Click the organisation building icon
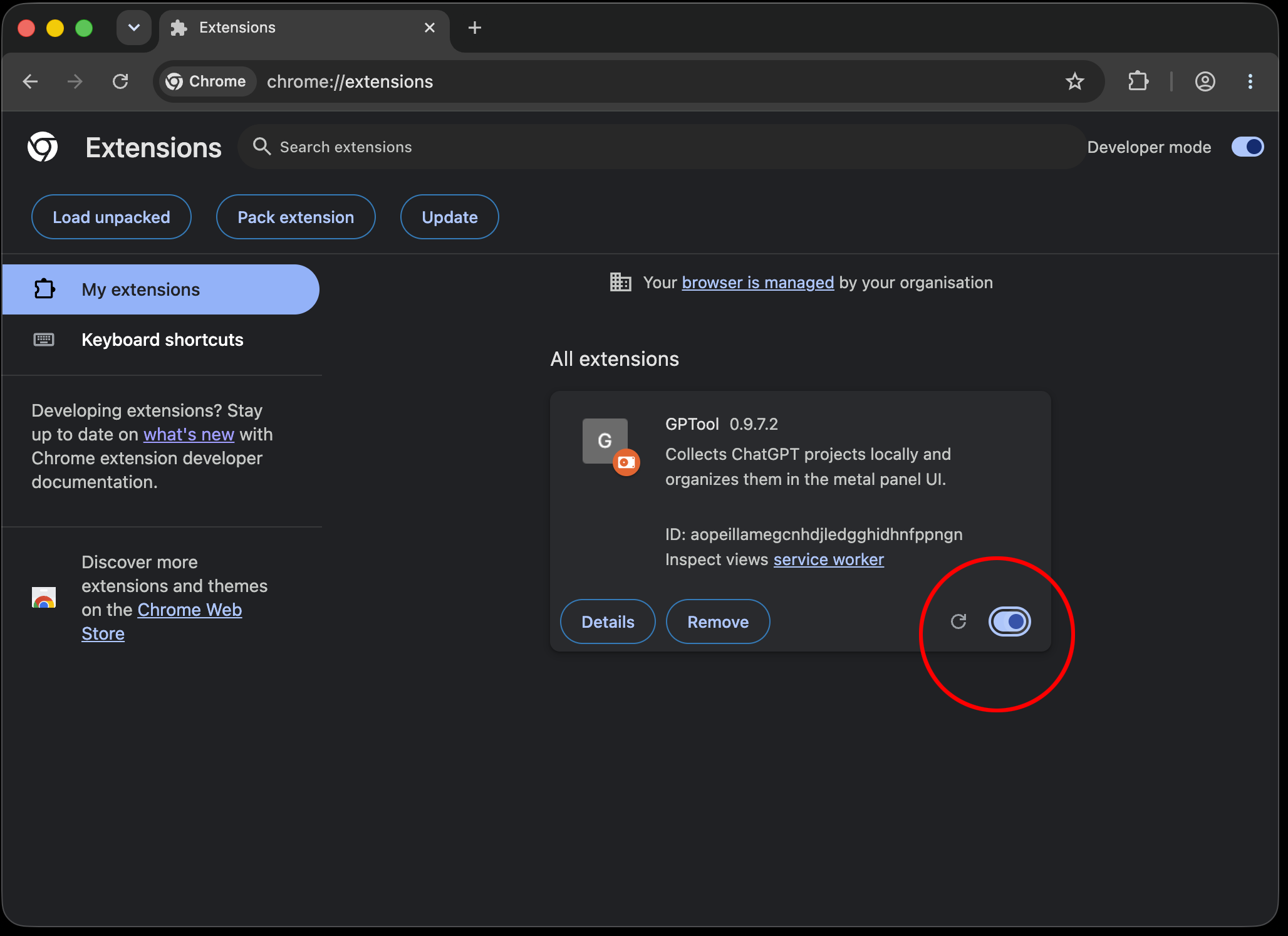Screen dimensions: 1288x936 click(621, 283)
